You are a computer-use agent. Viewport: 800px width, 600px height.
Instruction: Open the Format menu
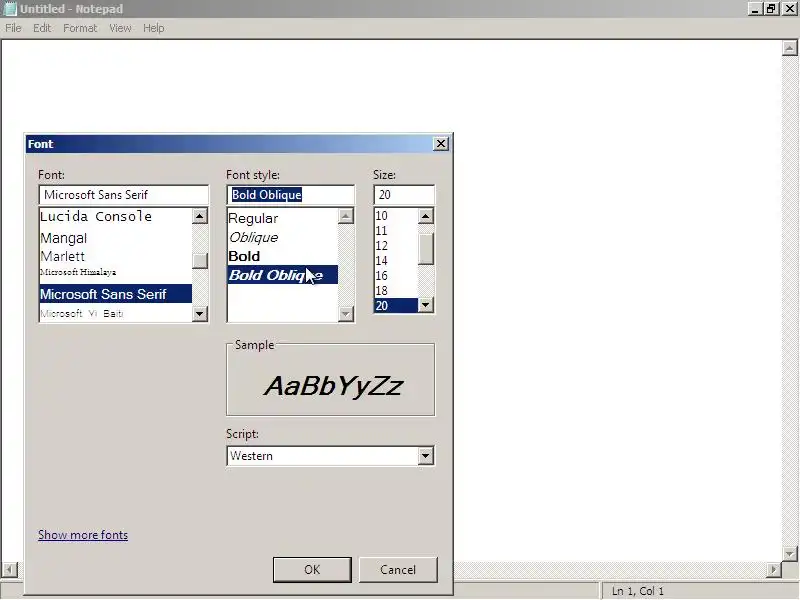click(x=80, y=28)
